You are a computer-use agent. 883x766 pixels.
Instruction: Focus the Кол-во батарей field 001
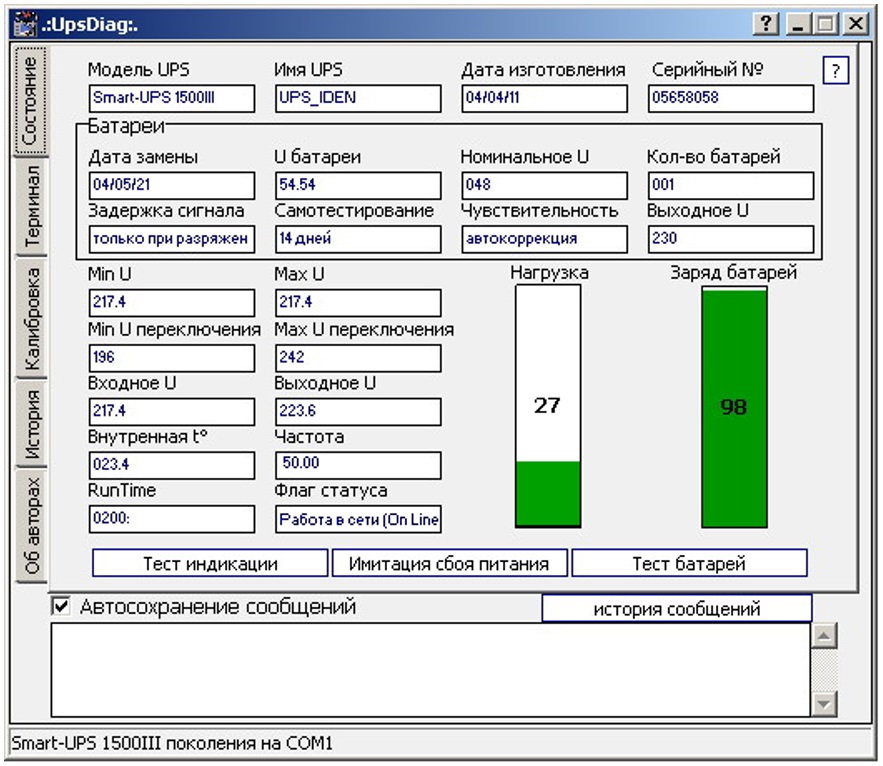pyautogui.click(x=731, y=186)
